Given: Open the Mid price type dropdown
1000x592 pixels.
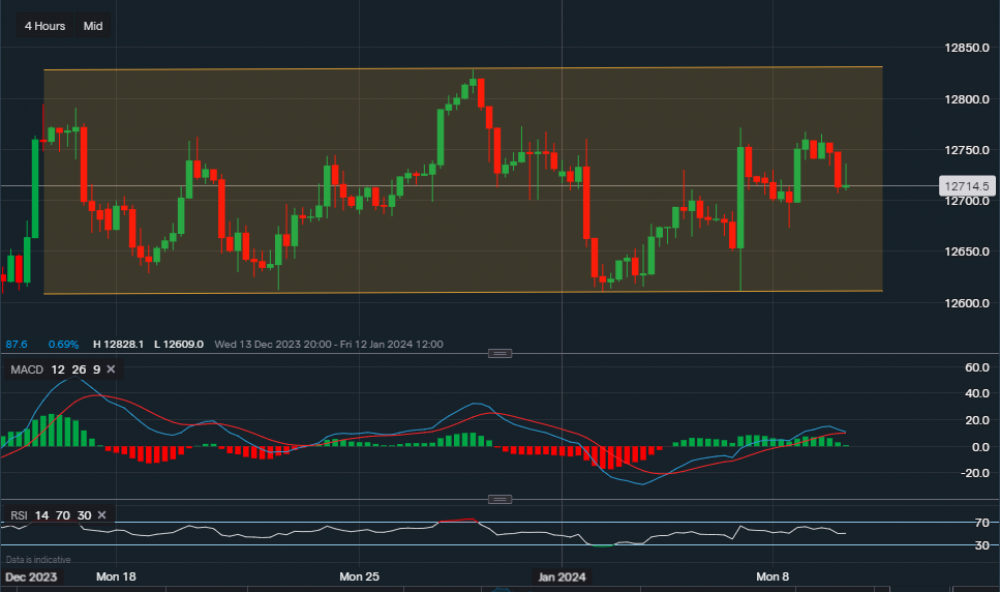Looking at the screenshot, I should (x=93, y=26).
